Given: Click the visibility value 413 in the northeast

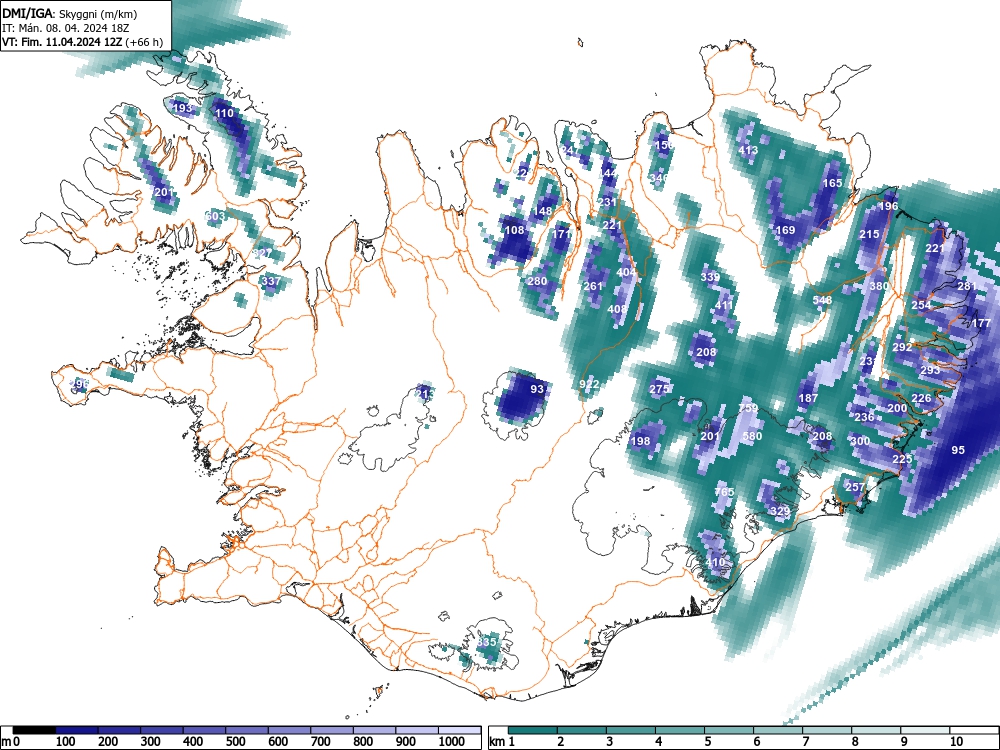Looking at the screenshot, I should (x=748, y=151).
